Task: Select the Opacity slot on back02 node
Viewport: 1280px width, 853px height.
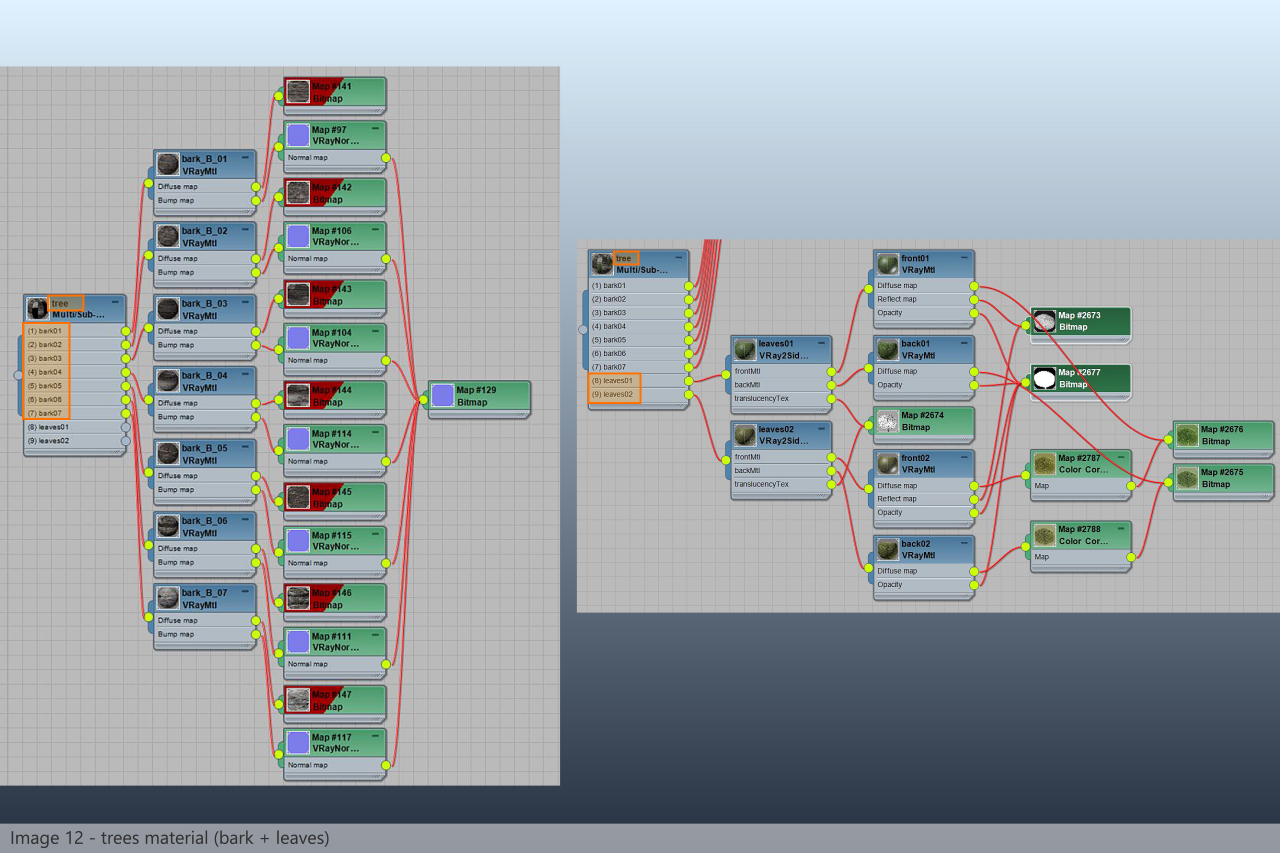Action: click(x=922, y=585)
